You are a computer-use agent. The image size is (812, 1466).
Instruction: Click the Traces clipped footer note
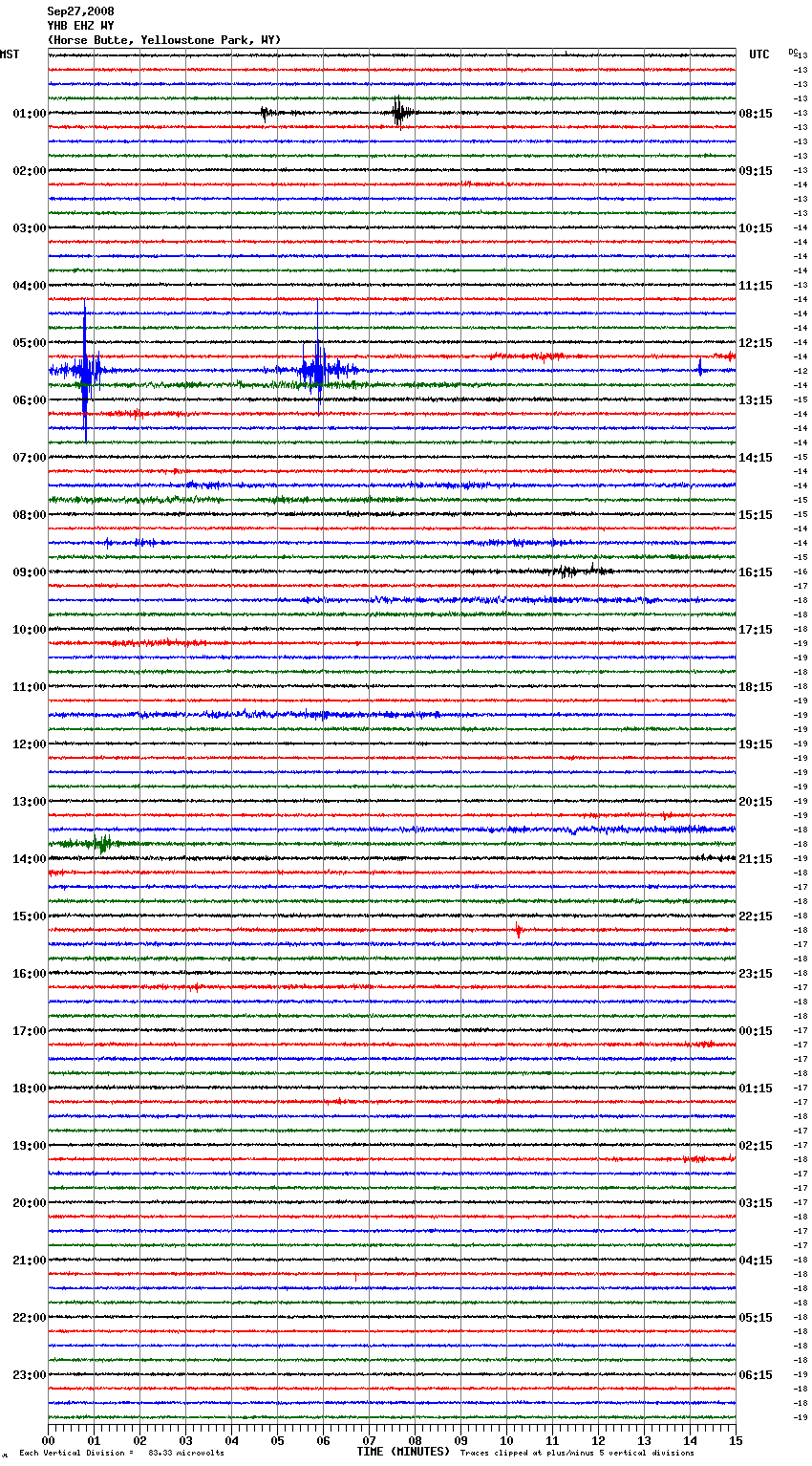577,1453
